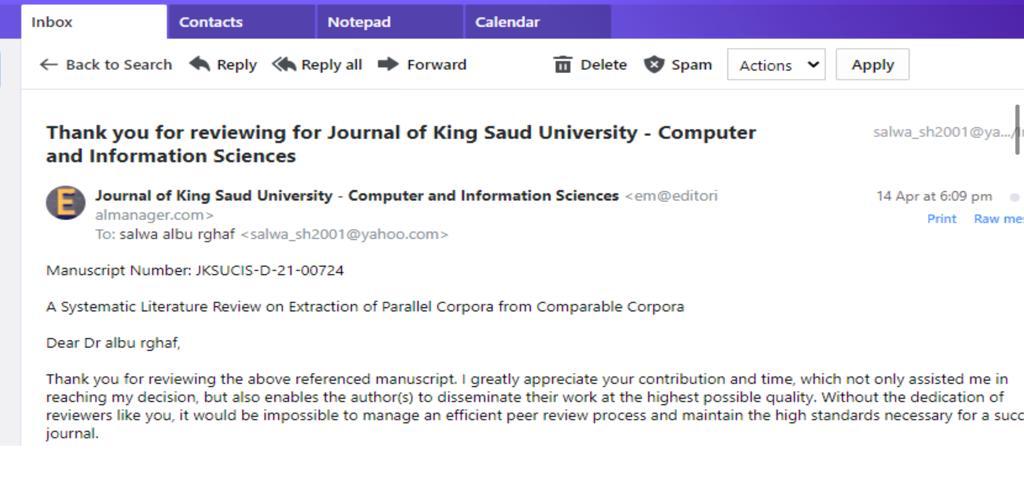Screen dimensions: 1024x478
Task: Click the Back to Search text link
Action: click(x=118, y=65)
